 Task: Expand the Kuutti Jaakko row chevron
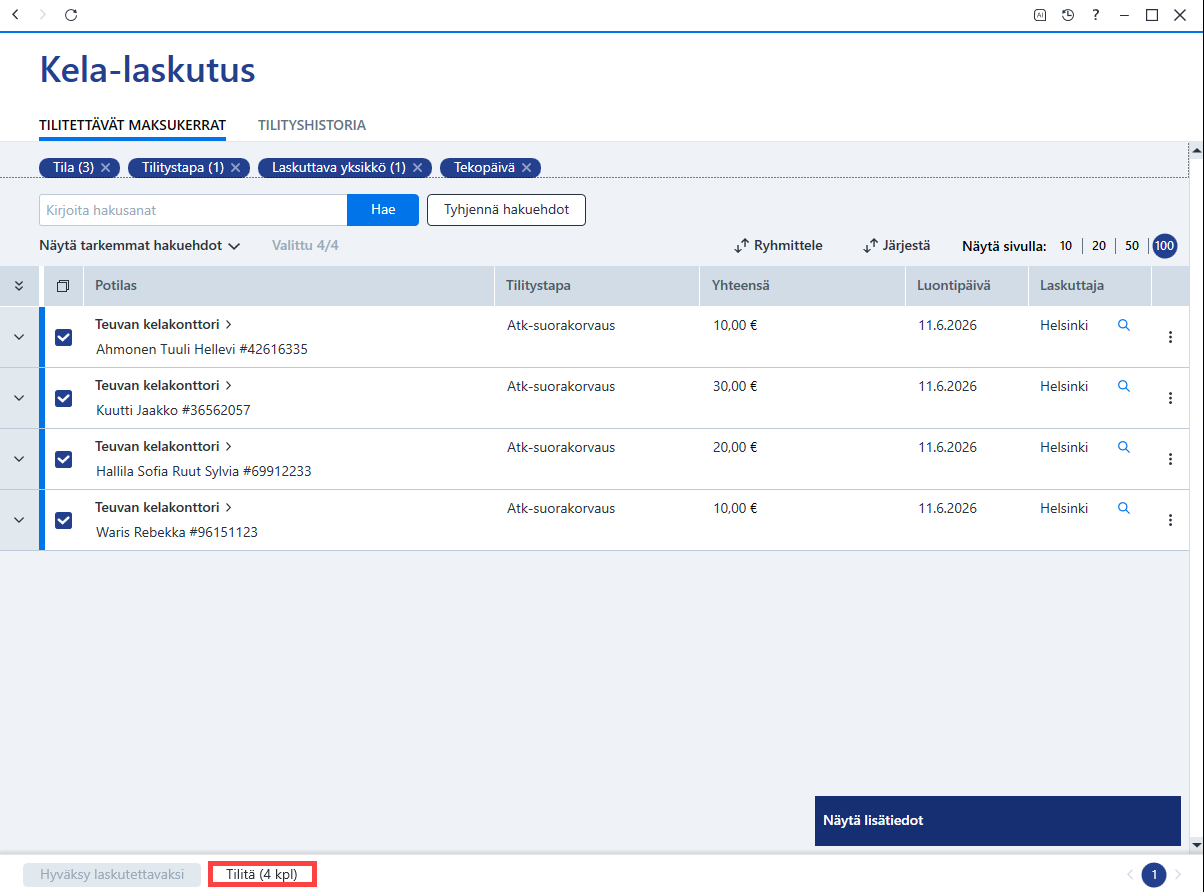pos(18,398)
